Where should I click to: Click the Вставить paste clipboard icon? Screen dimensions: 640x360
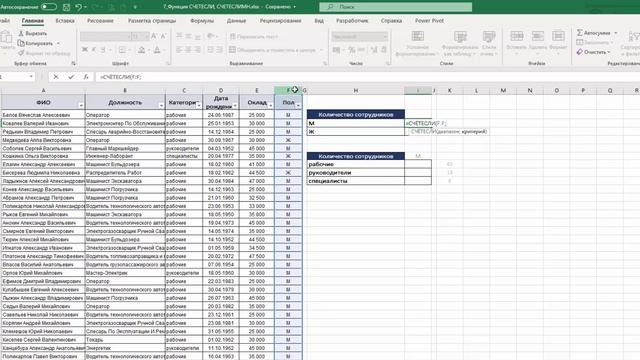pos(7,38)
